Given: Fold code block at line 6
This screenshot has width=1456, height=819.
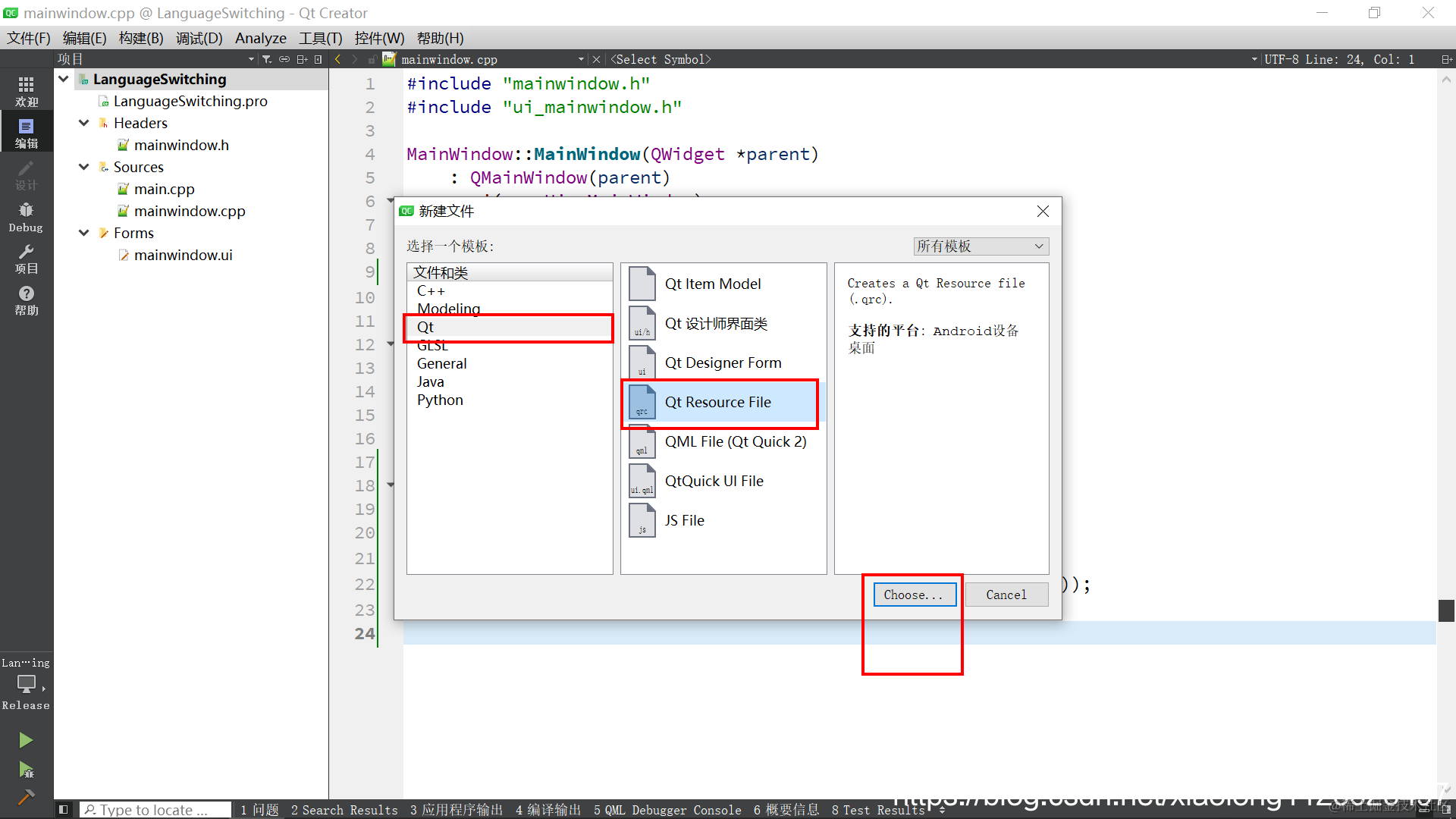Looking at the screenshot, I should (391, 201).
